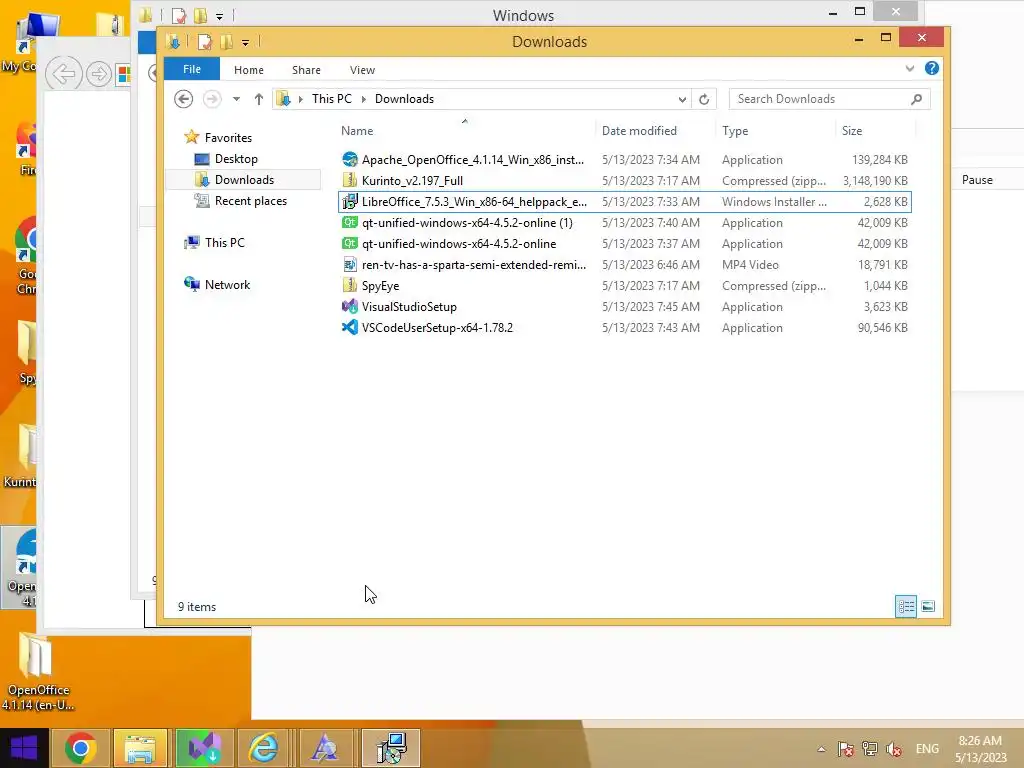Open Recent places in navigation pane

pyautogui.click(x=250, y=201)
